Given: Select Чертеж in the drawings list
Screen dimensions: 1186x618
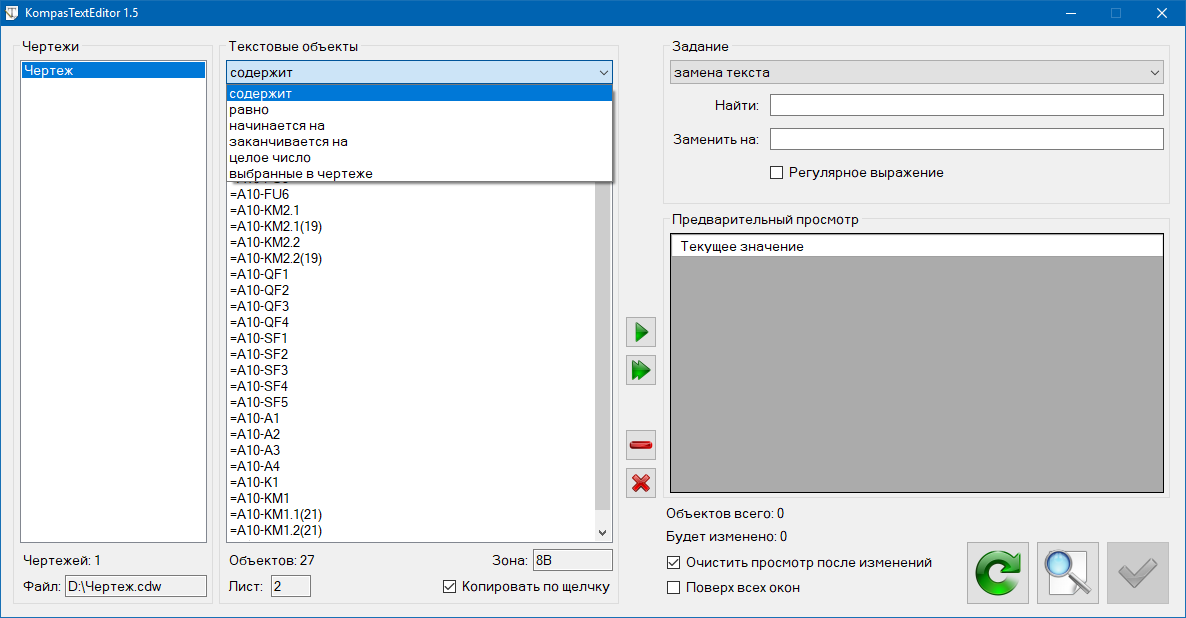Looking at the screenshot, I should click(x=112, y=71).
